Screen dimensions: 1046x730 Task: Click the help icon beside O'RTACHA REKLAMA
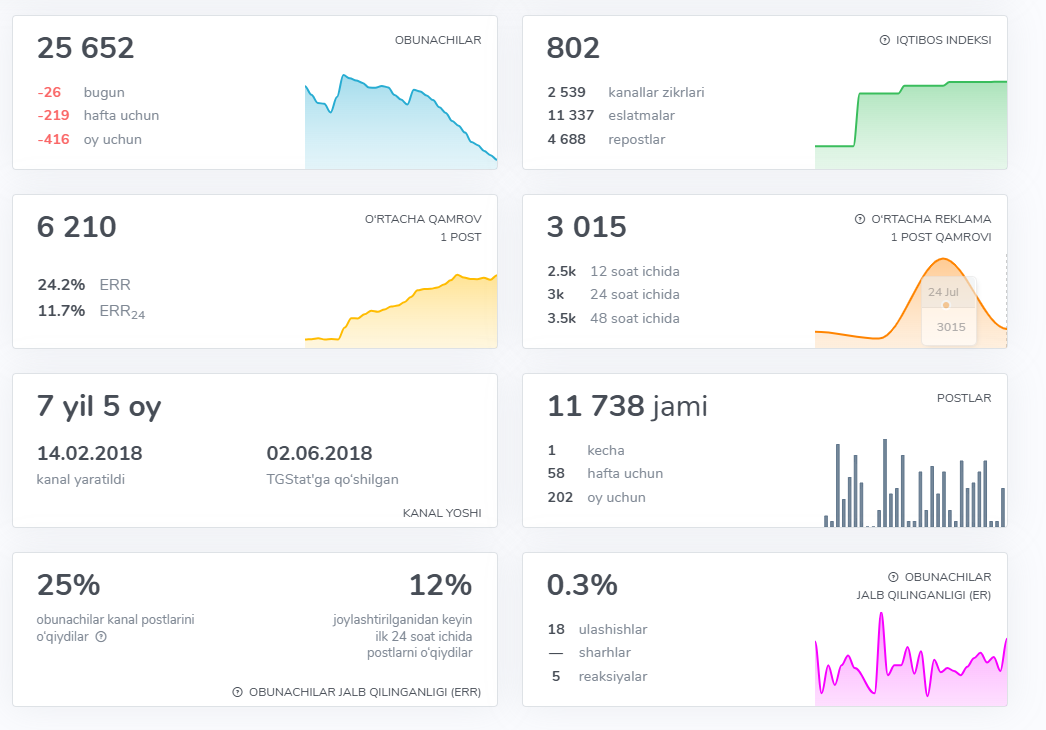(859, 219)
